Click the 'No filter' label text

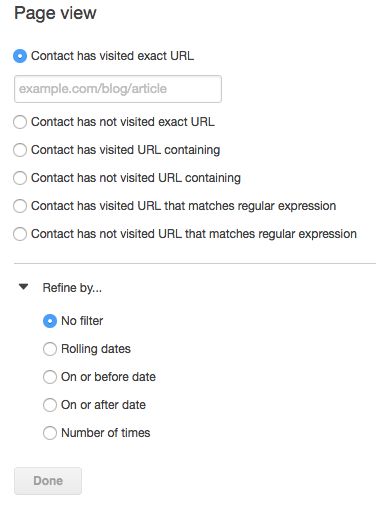click(x=82, y=321)
